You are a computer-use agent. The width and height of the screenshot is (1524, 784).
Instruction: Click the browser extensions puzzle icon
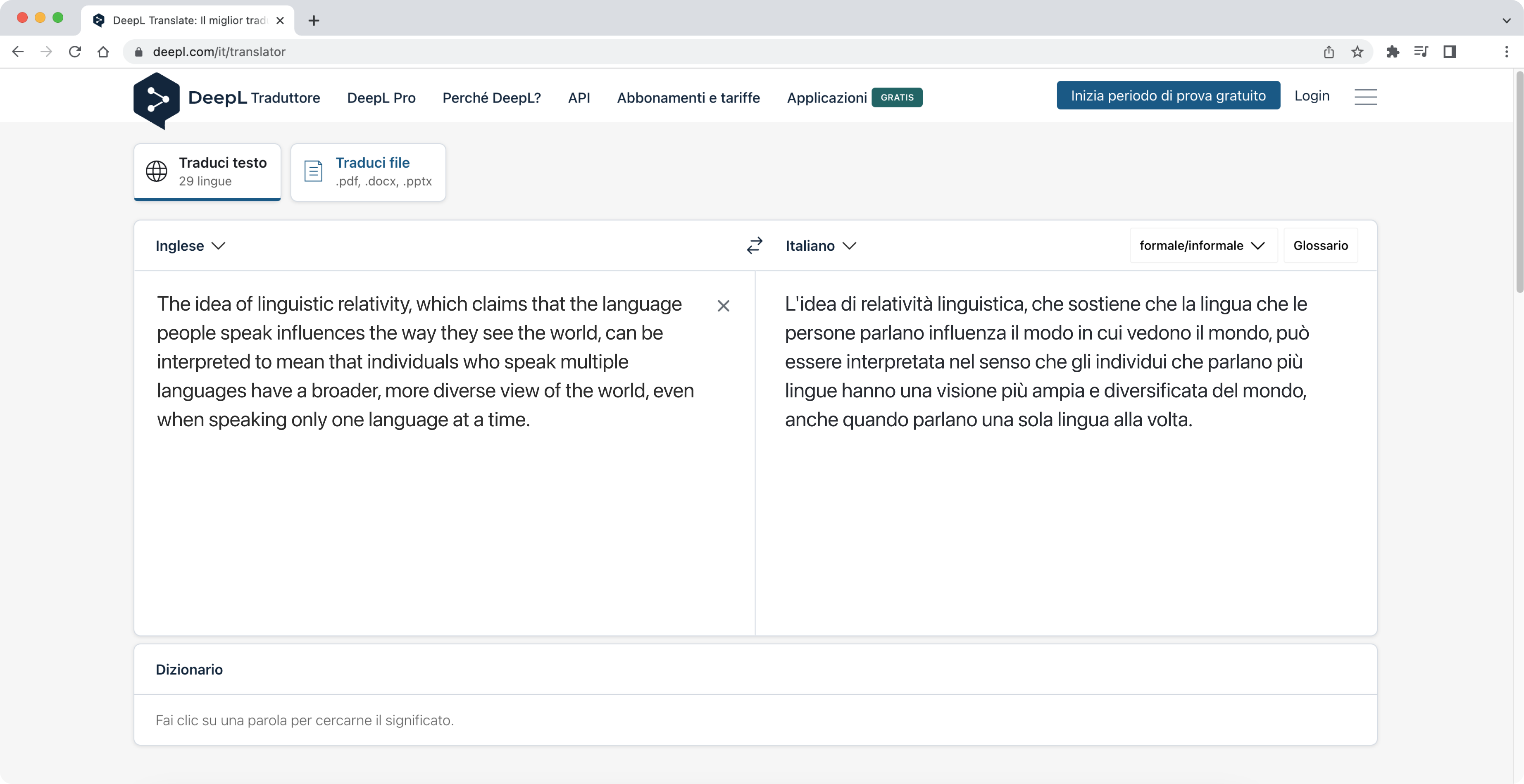point(1393,52)
